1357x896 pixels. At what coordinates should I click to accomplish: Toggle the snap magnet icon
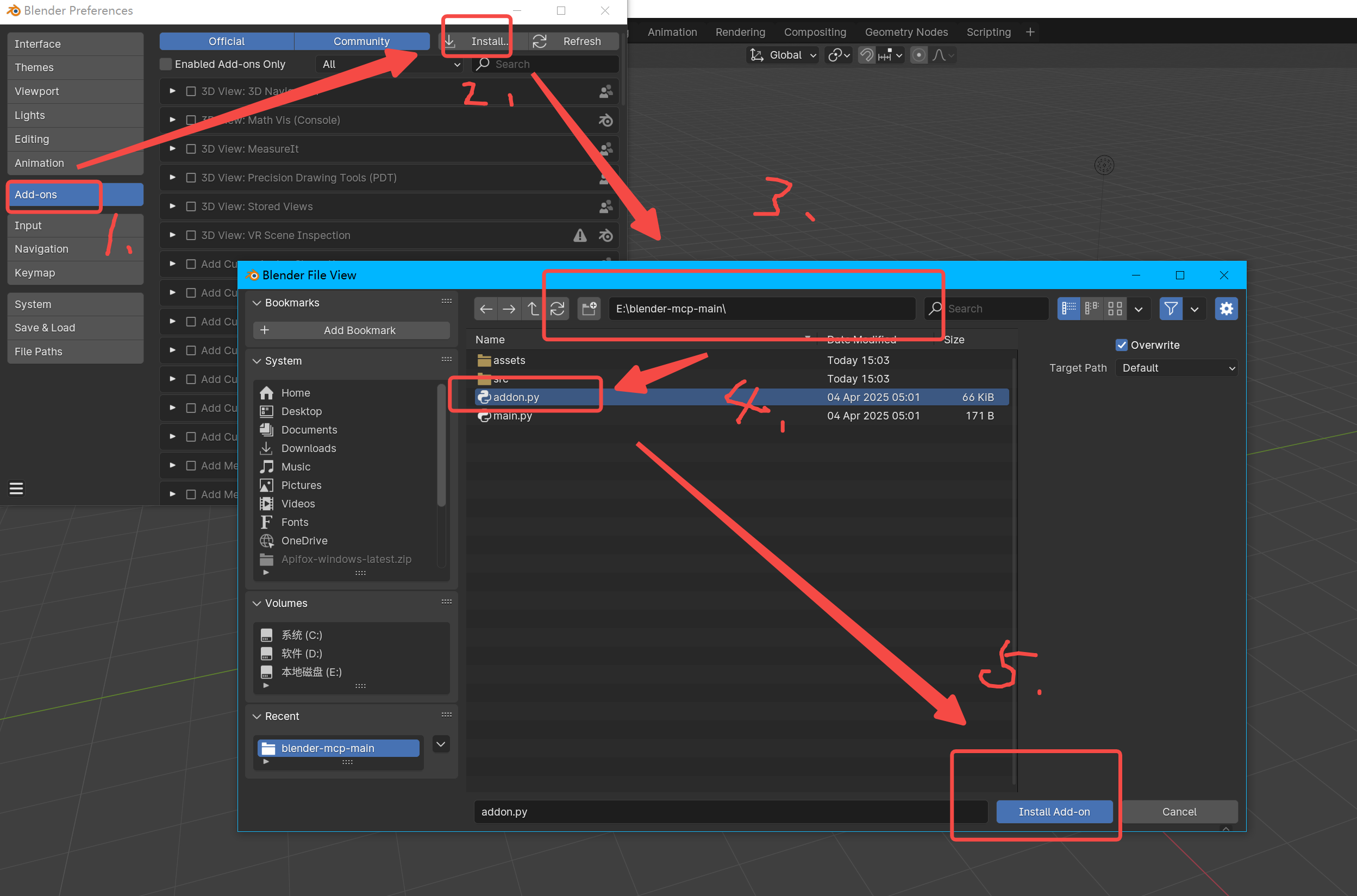coord(867,55)
